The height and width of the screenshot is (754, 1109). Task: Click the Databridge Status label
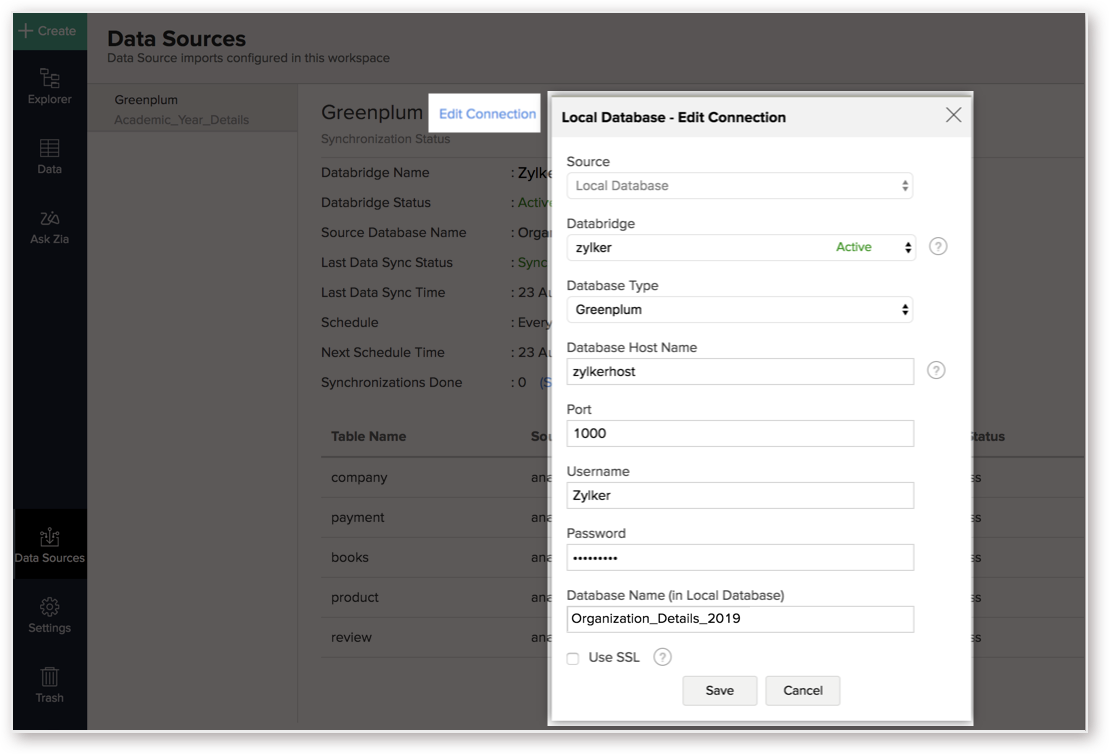pos(376,202)
